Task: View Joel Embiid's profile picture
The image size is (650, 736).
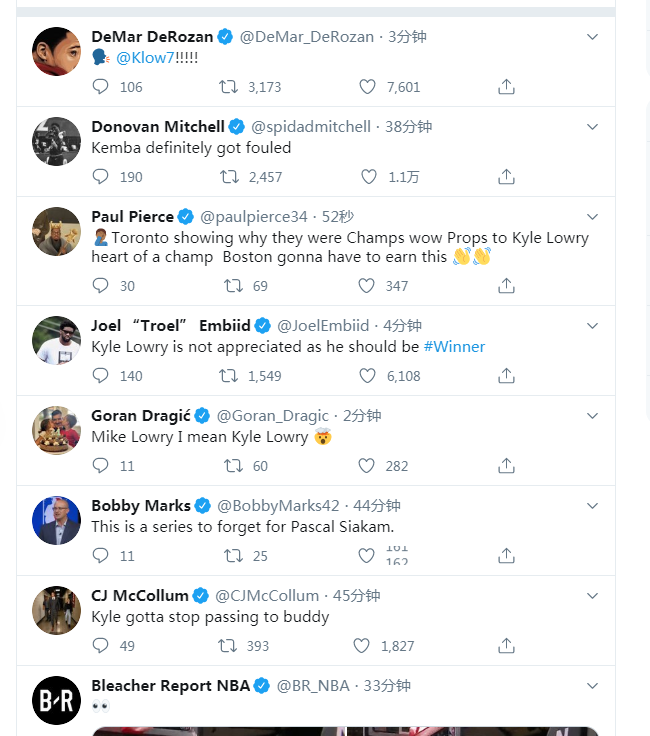Action: point(56,341)
